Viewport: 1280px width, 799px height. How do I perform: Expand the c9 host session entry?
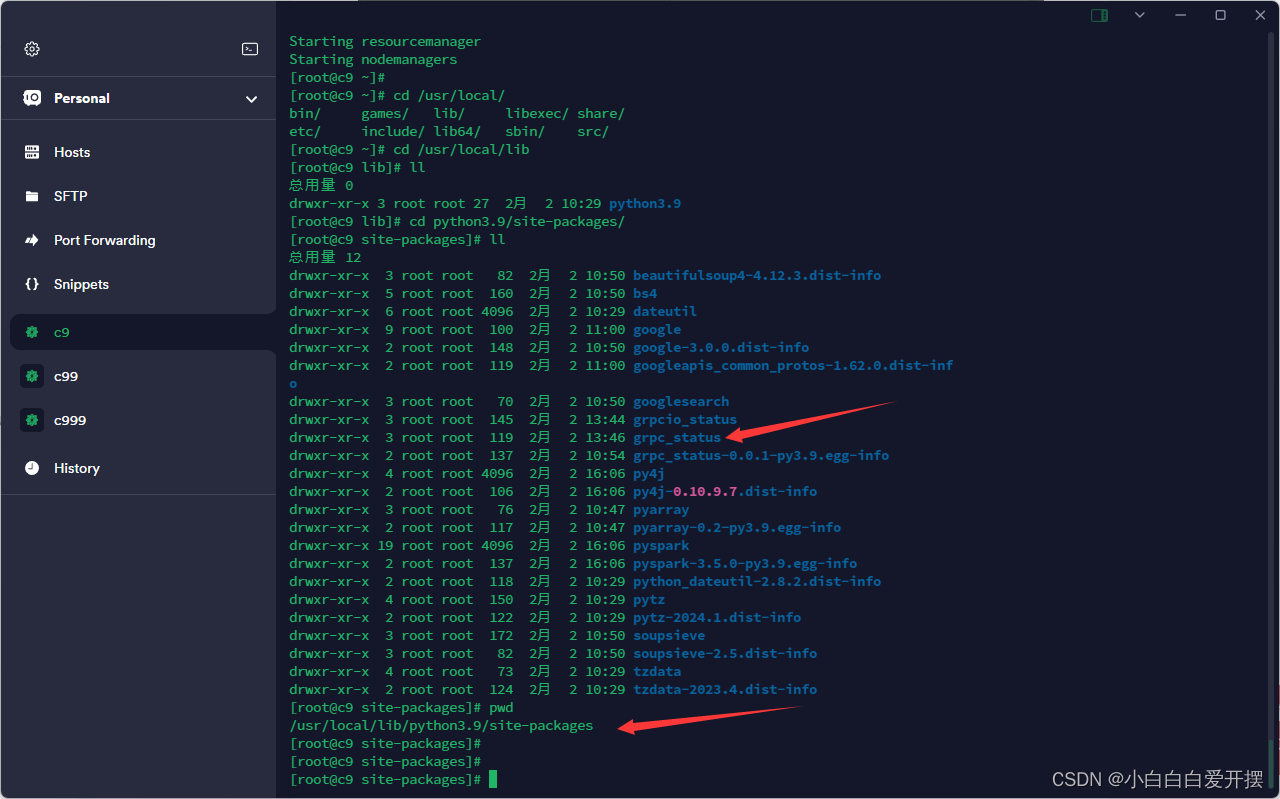tap(62, 332)
